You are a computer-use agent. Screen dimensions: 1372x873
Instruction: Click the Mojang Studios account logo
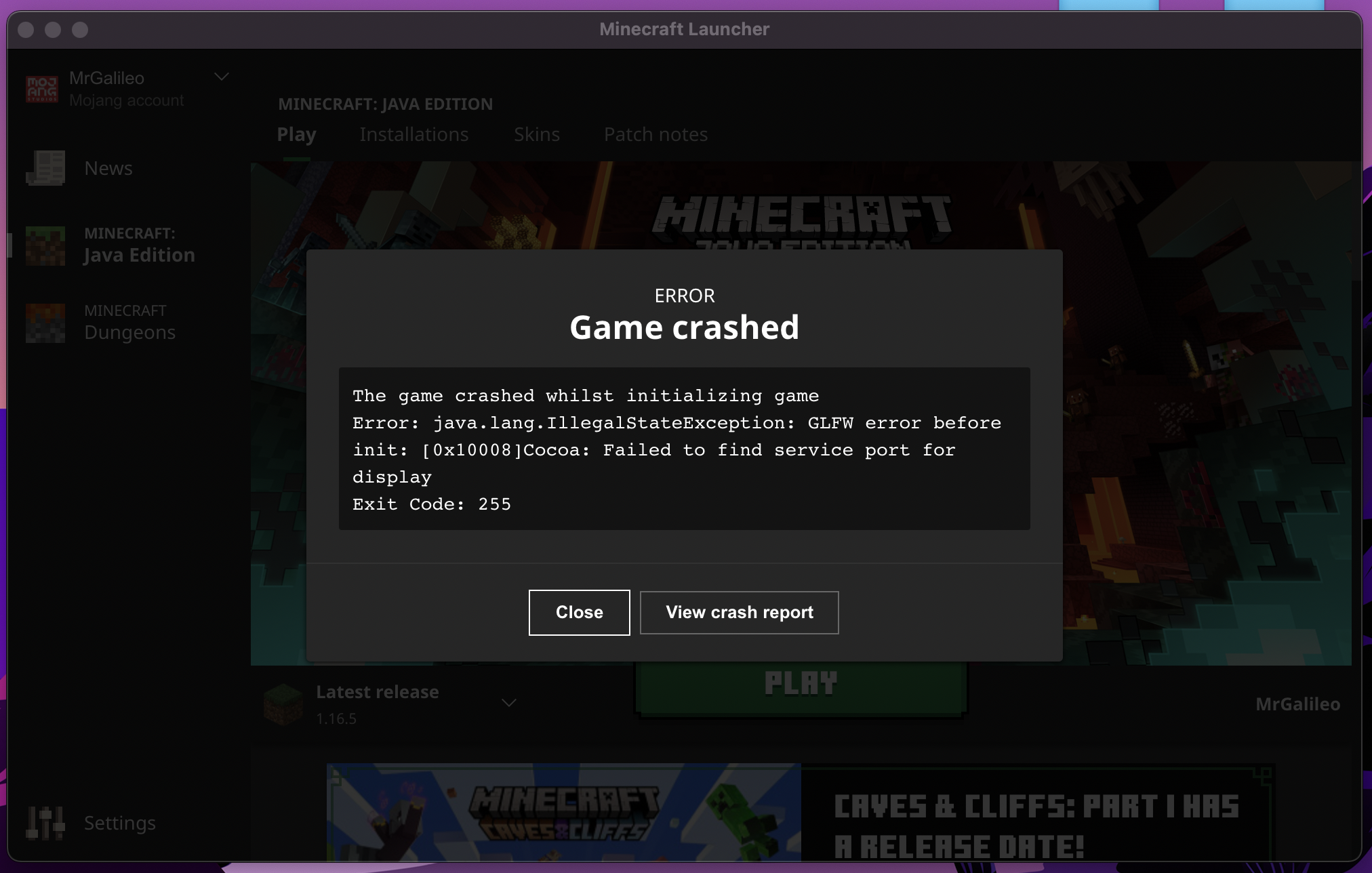click(x=42, y=89)
